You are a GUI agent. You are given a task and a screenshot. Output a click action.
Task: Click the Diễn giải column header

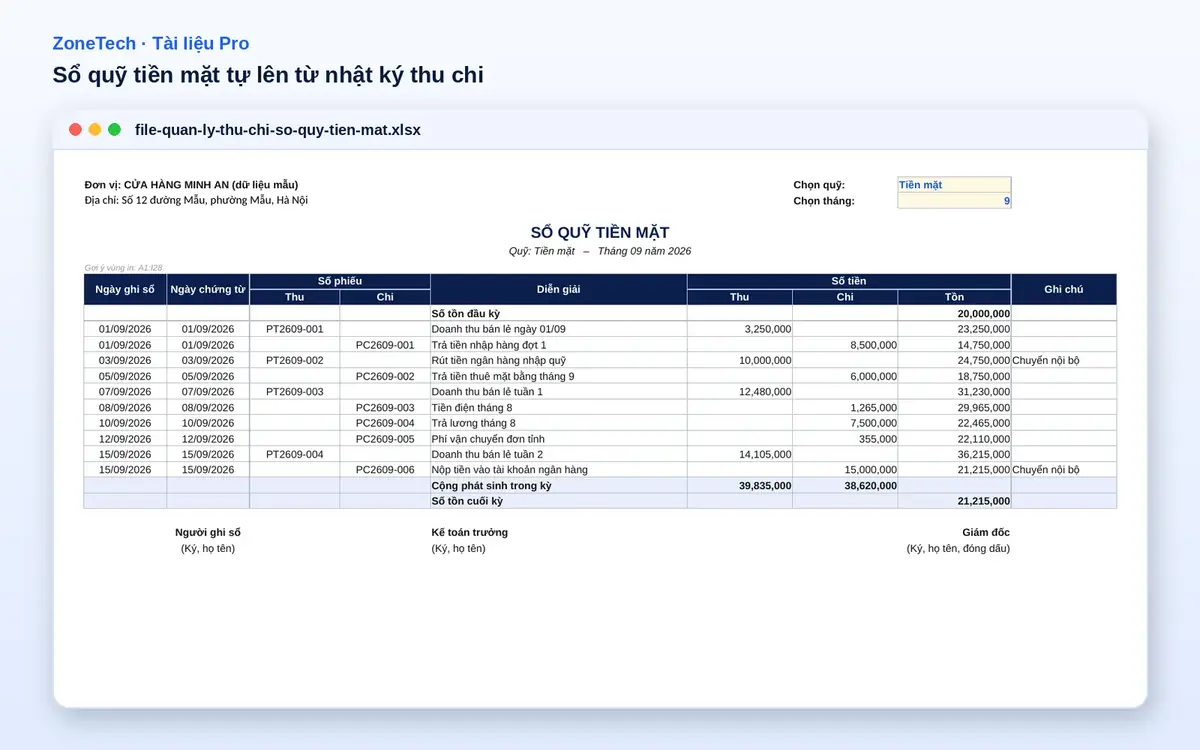click(559, 290)
